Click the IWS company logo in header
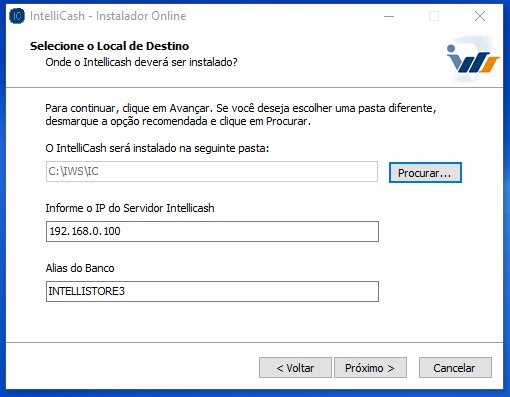Viewport: 510px width, 397px height. pyautogui.click(x=473, y=59)
